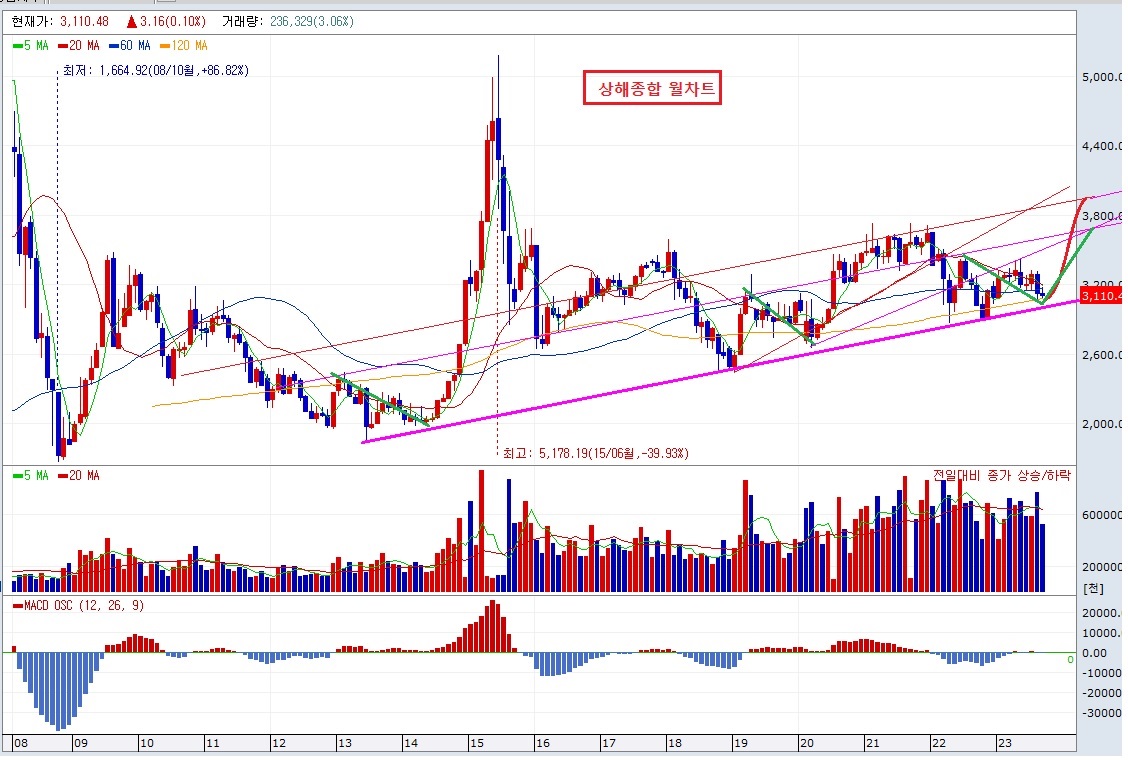Select year 15 on the time axis

(x=476, y=744)
